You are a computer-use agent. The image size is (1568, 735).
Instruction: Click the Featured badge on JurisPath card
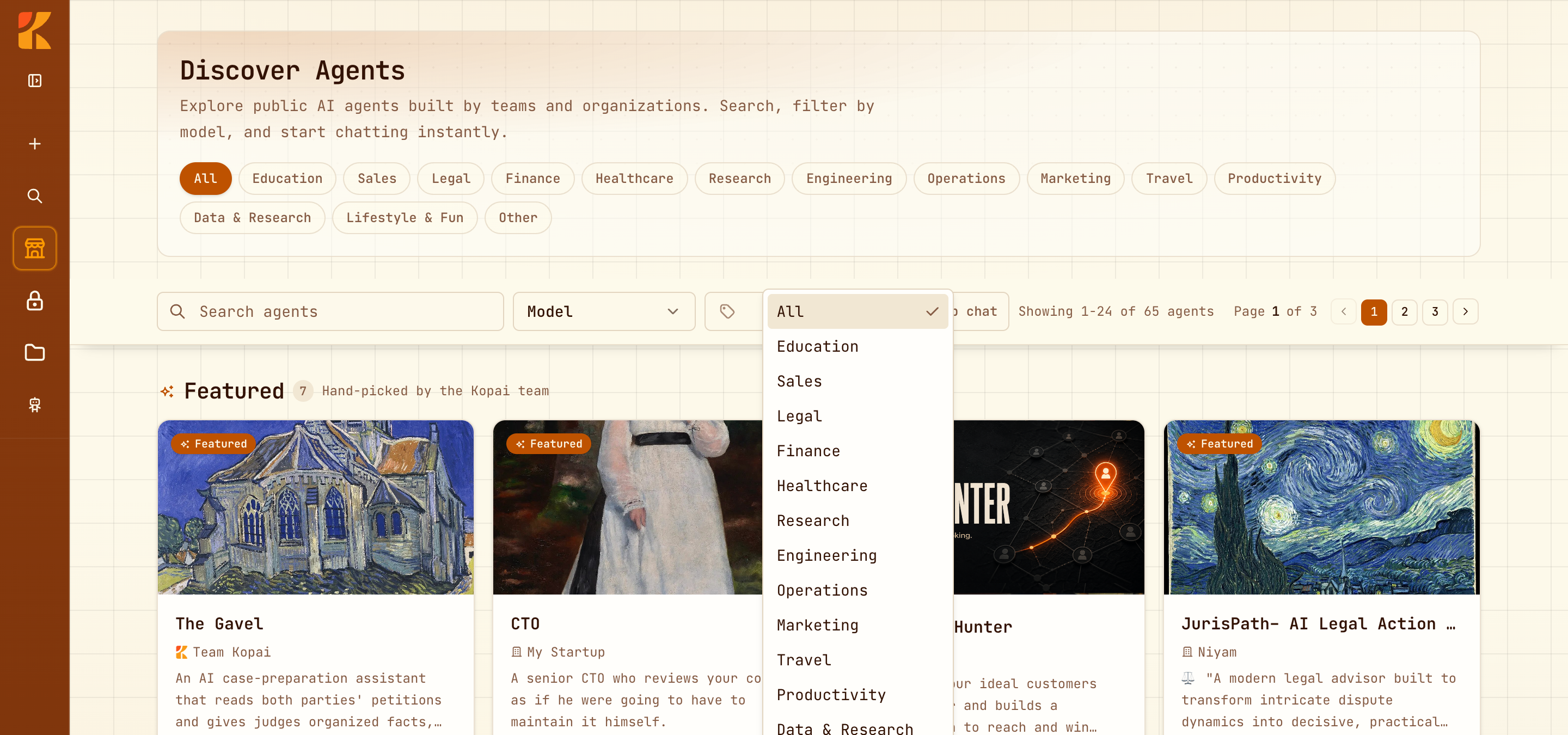pyautogui.click(x=1220, y=444)
